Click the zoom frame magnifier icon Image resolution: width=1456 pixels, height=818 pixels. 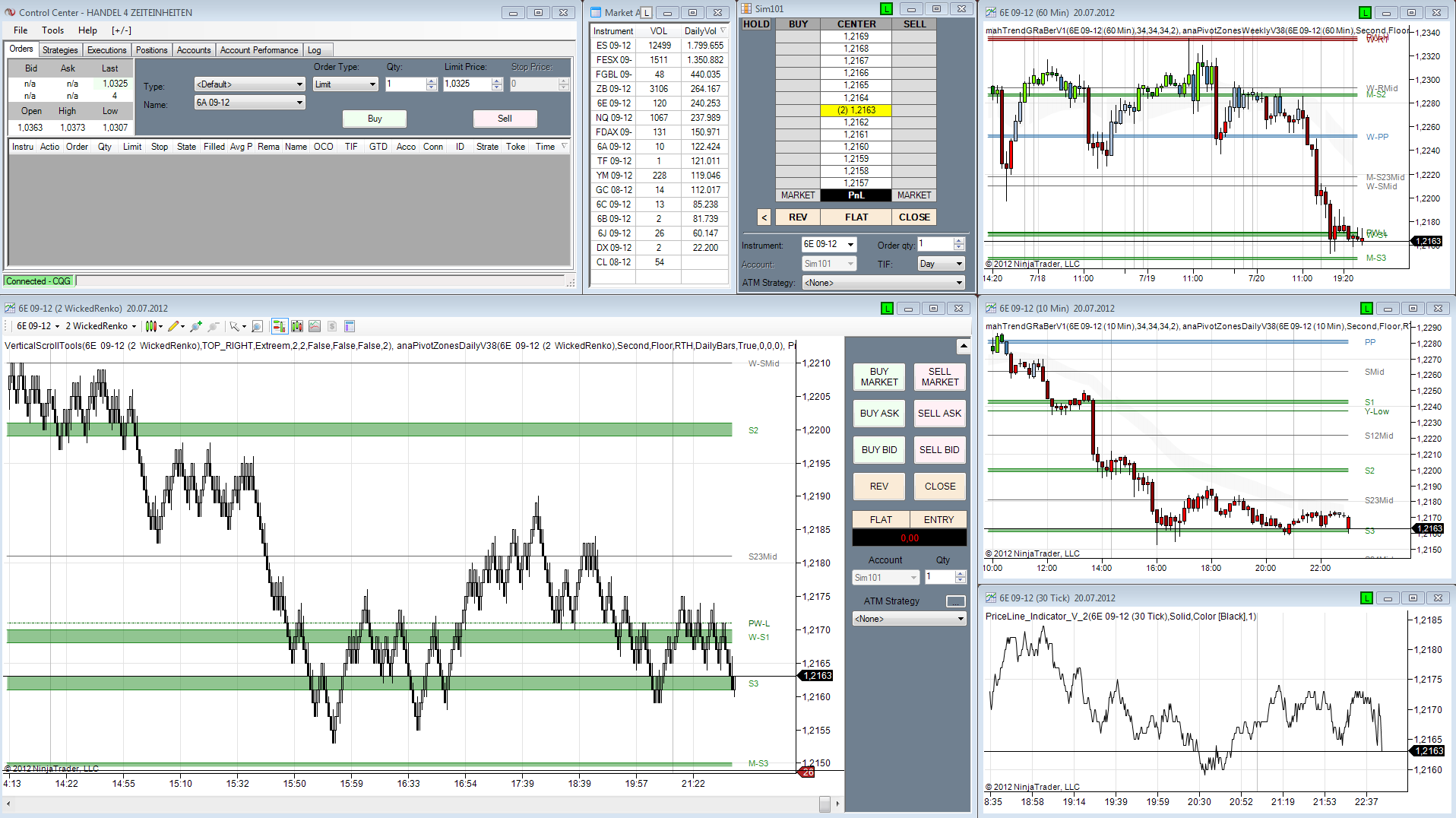click(x=257, y=326)
